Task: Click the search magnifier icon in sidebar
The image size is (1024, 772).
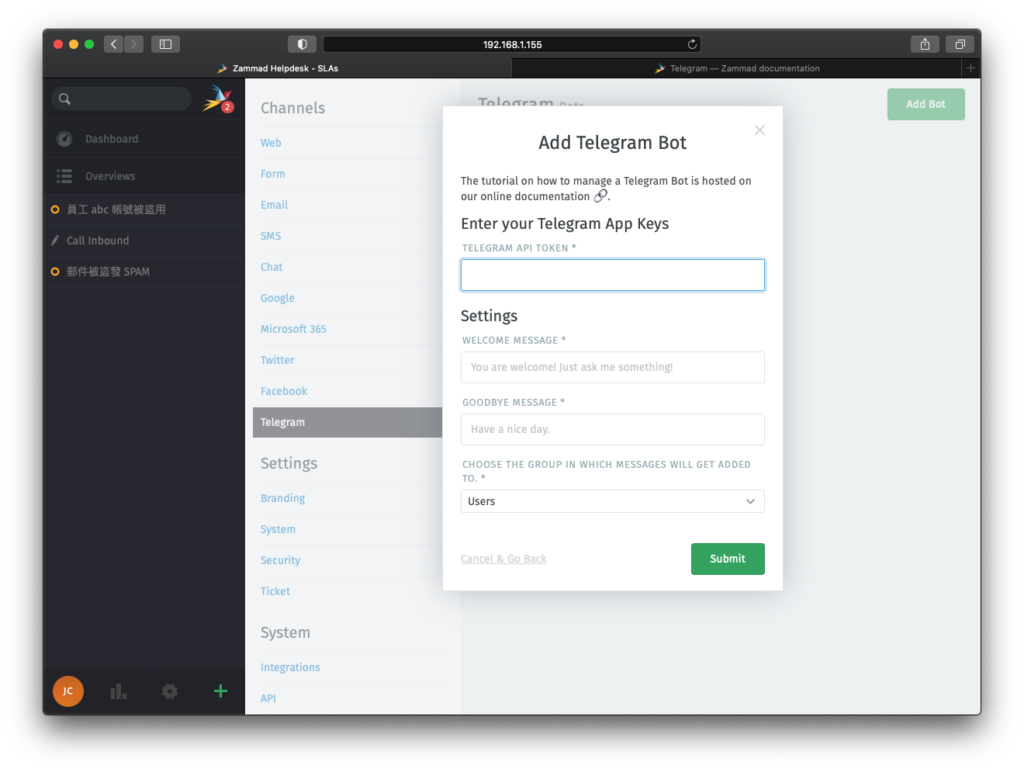Action: (x=64, y=99)
